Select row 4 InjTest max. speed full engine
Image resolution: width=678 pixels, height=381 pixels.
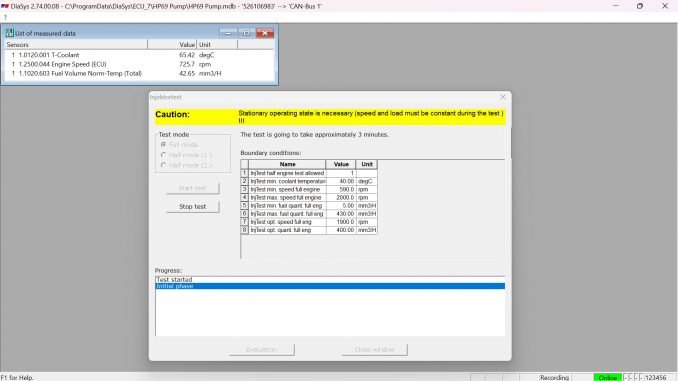[309, 197]
